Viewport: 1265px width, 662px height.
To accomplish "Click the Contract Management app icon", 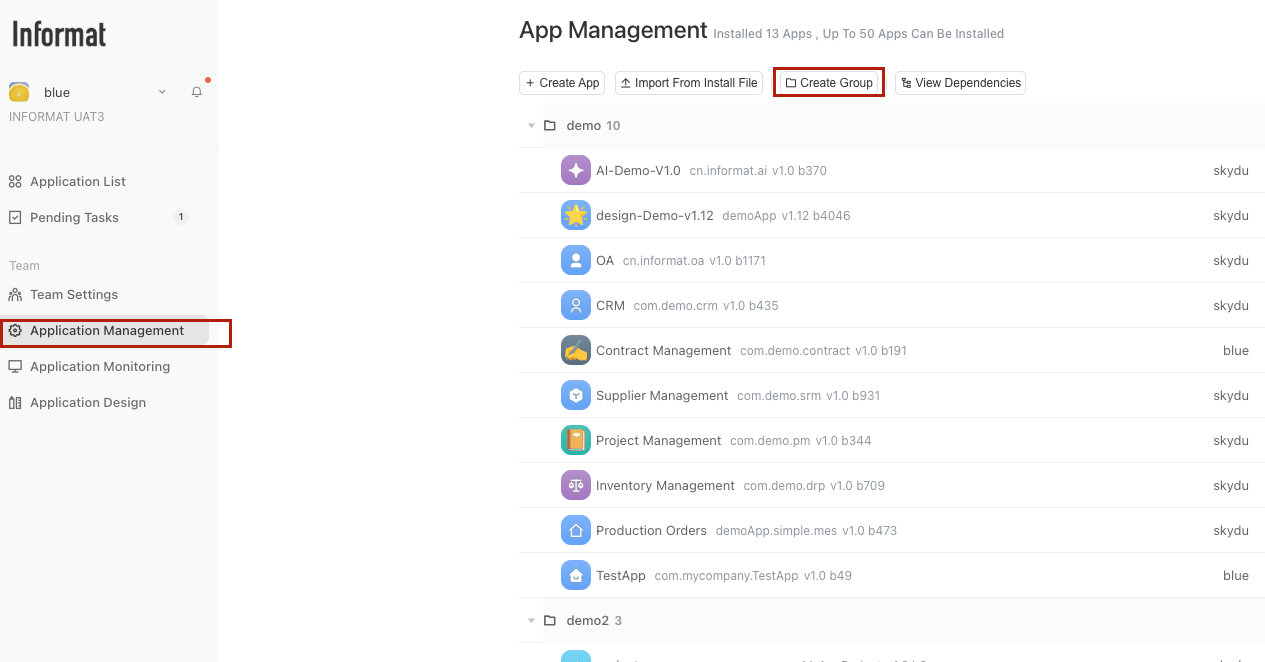I will pyautogui.click(x=576, y=351).
